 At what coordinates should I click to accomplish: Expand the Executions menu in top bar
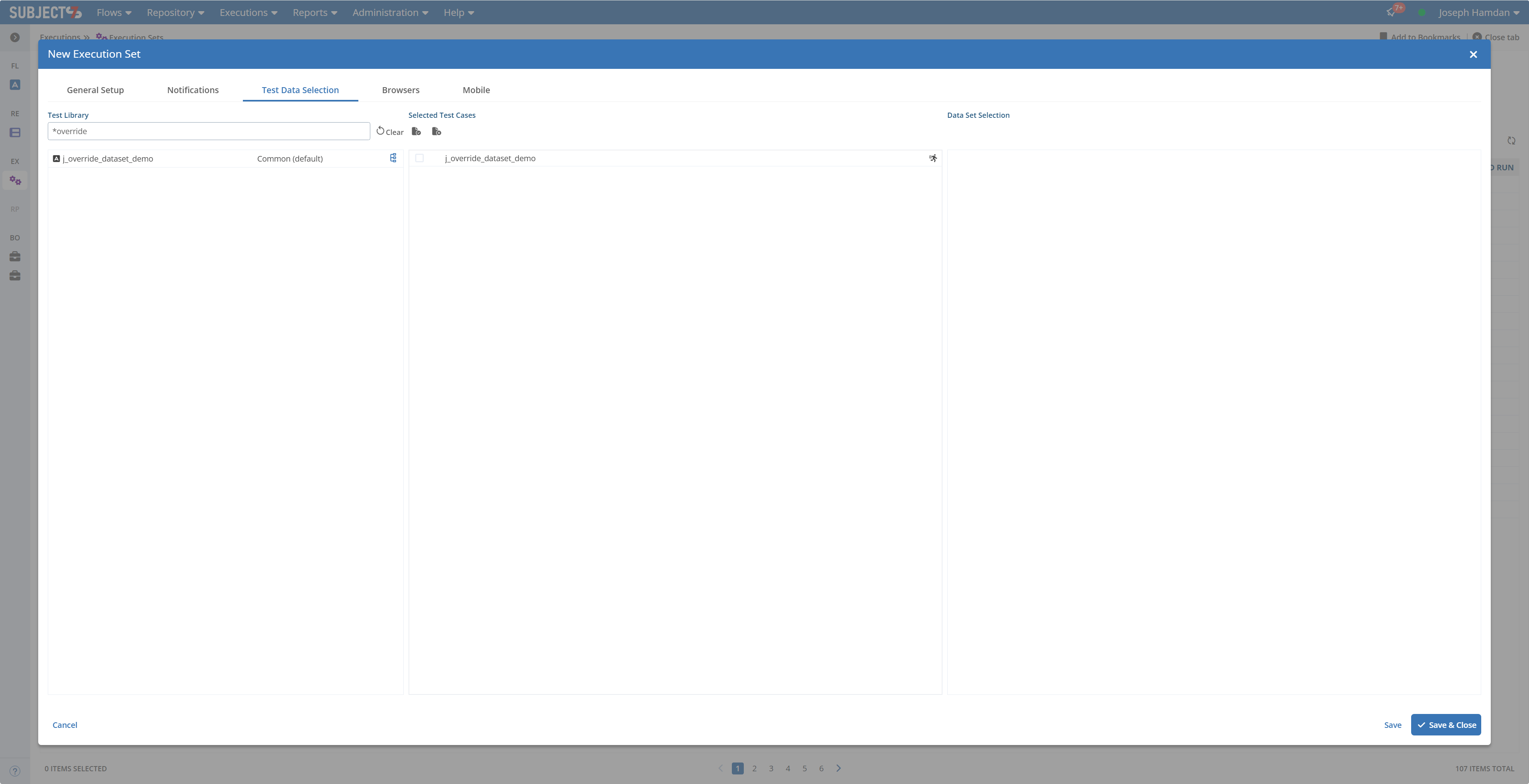[248, 12]
